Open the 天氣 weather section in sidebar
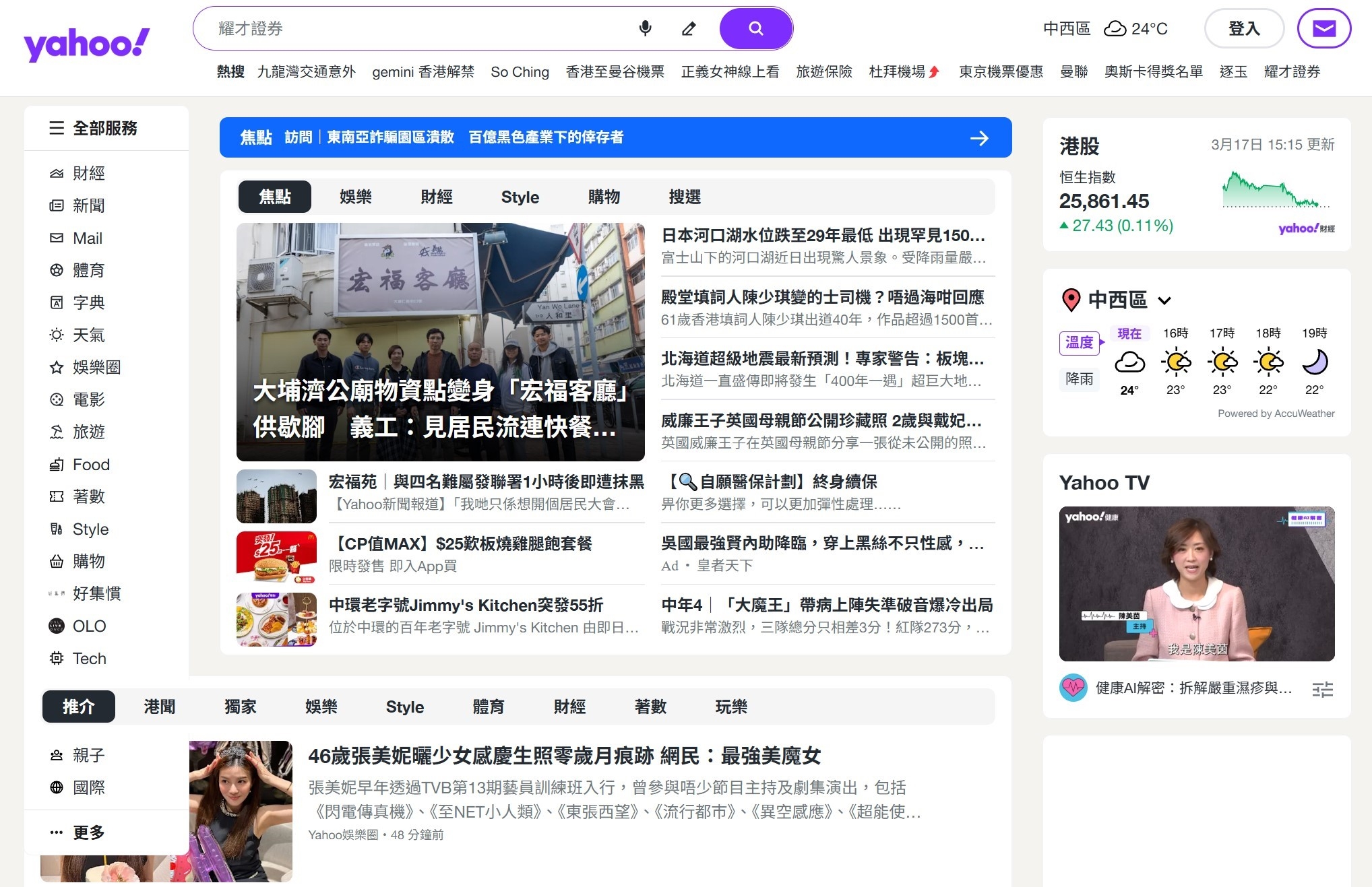The image size is (1372, 887). coord(88,335)
